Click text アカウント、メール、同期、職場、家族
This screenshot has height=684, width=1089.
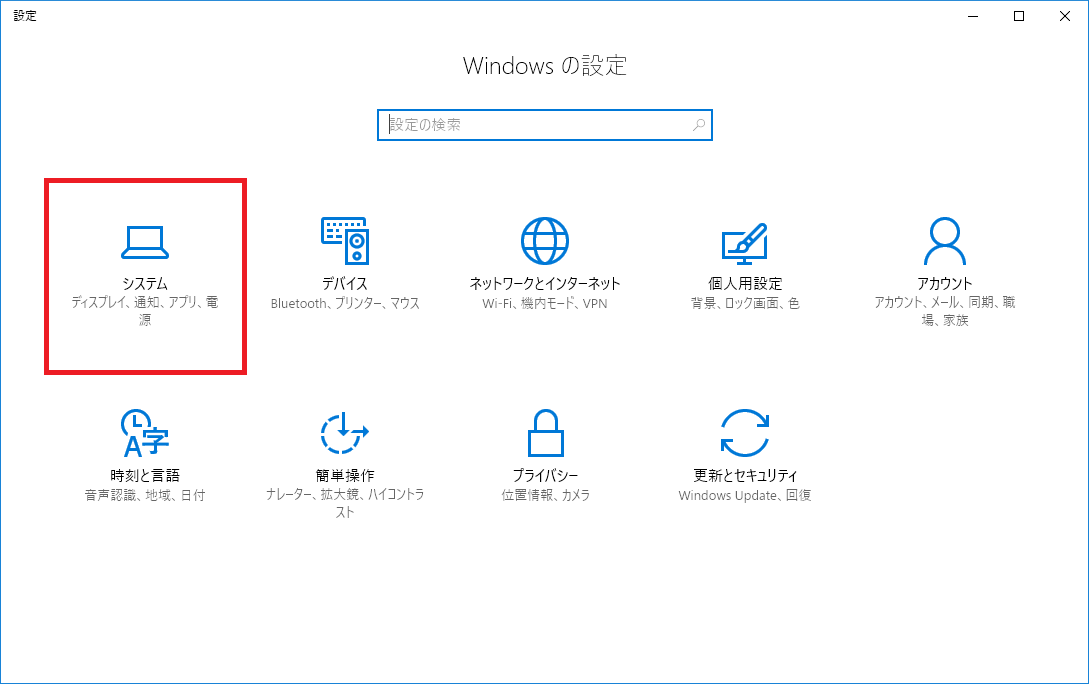945,311
